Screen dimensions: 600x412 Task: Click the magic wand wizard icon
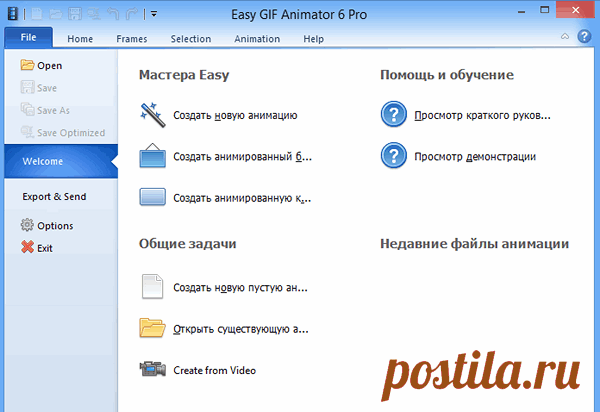(152, 114)
